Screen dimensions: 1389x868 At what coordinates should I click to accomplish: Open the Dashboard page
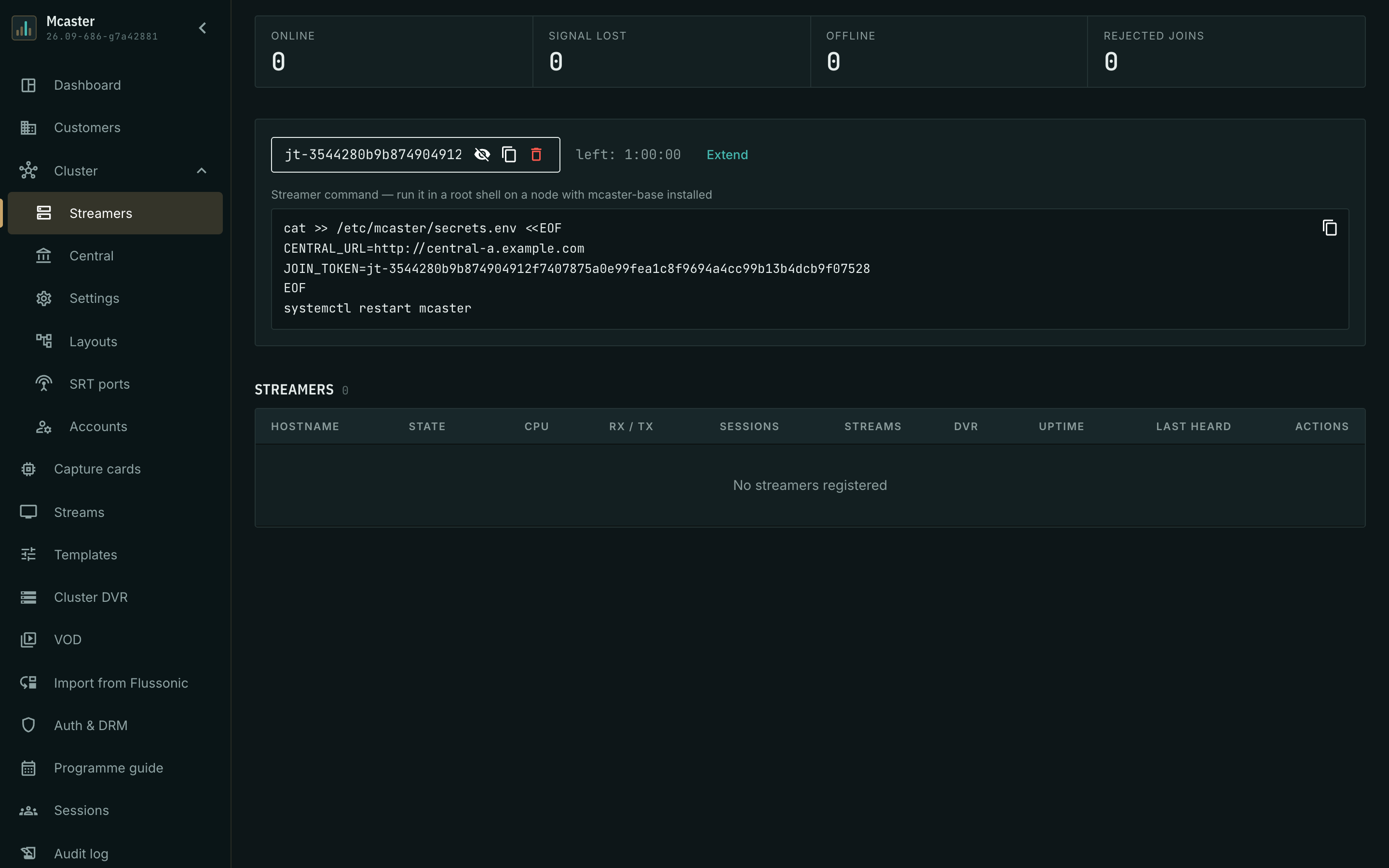point(115,85)
